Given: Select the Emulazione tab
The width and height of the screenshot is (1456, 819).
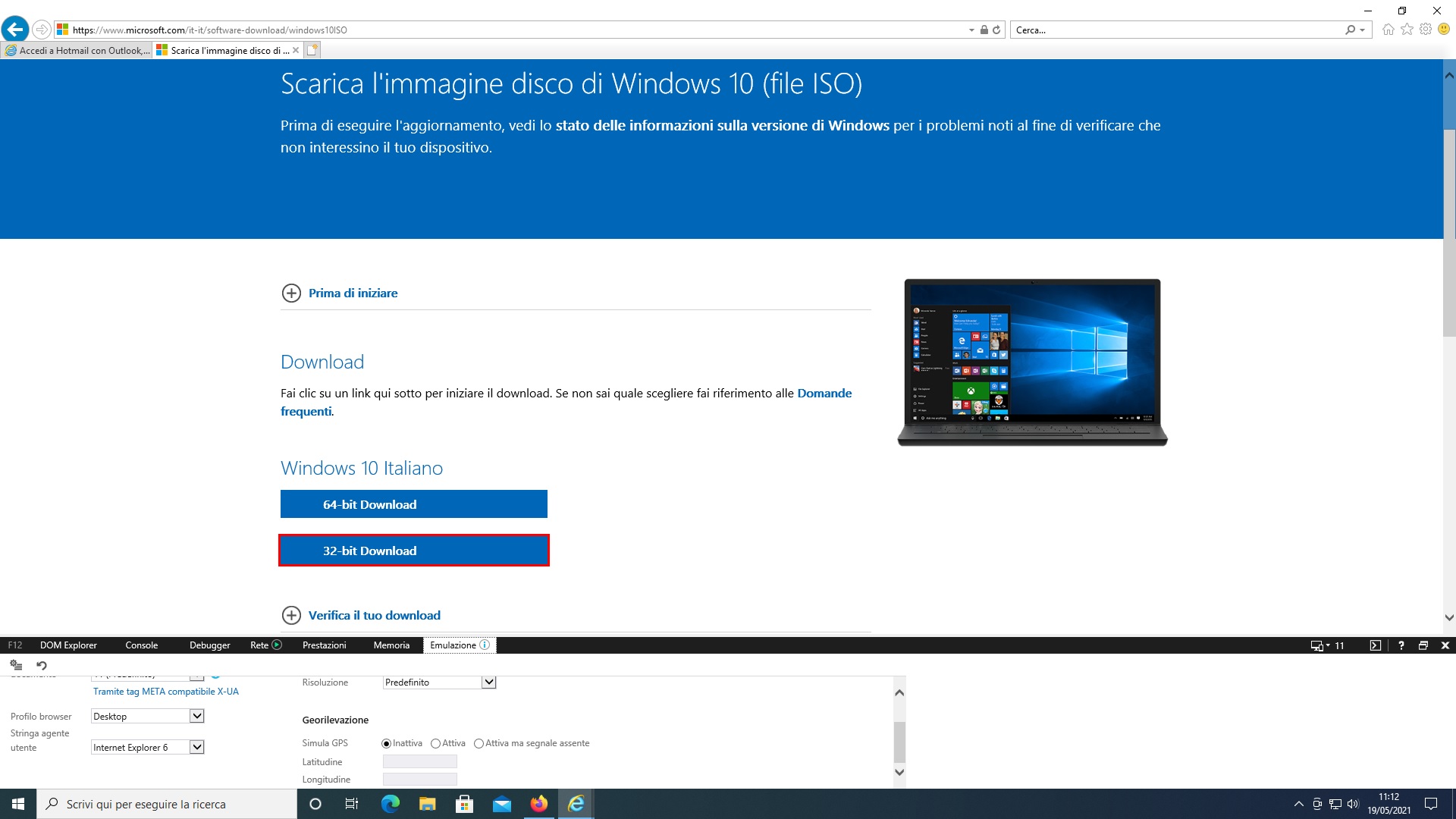Looking at the screenshot, I should coord(460,645).
